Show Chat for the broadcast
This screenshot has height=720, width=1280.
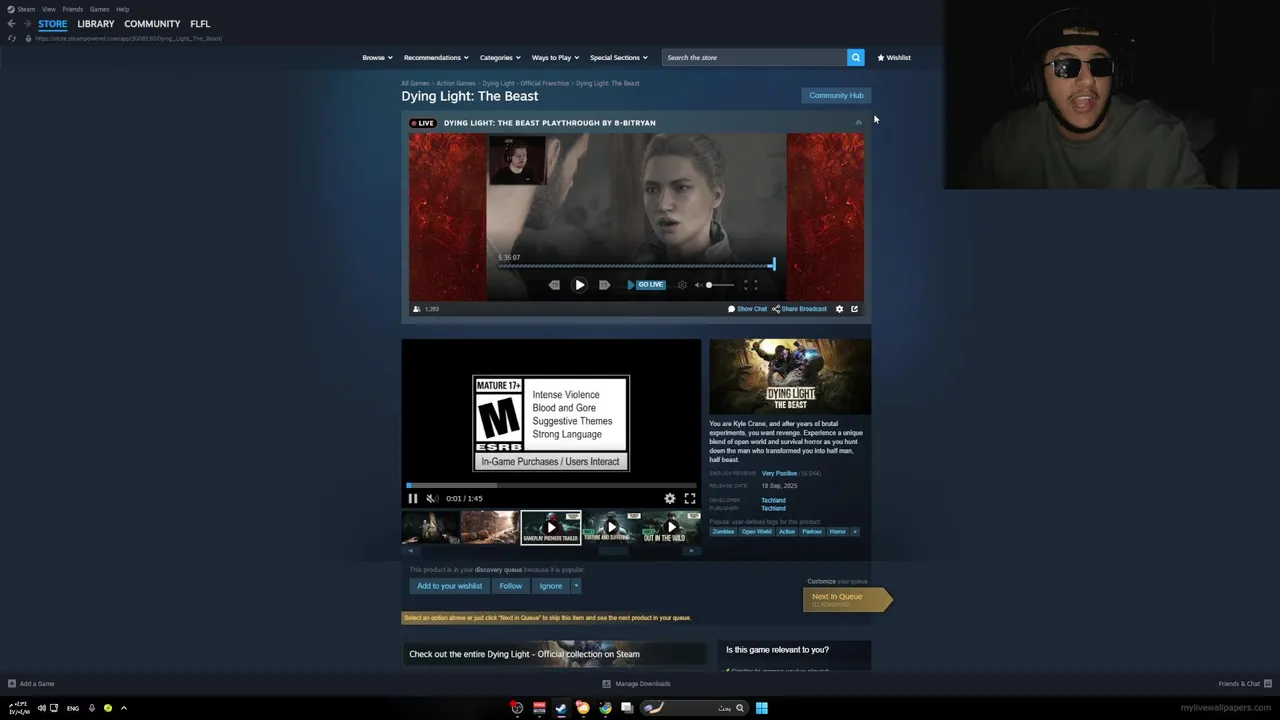pos(747,309)
